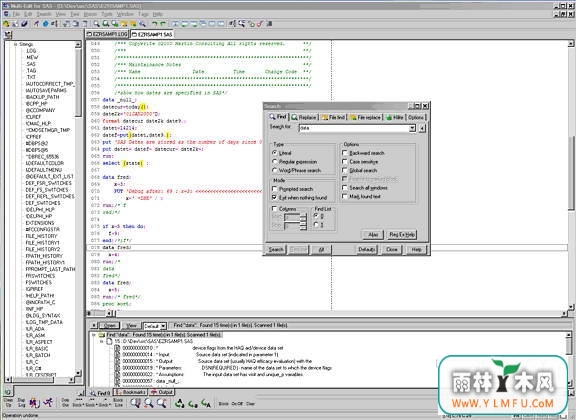The height and width of the screenshot is (420, 576).
Task: Enable Global search option
Action: 345,170
